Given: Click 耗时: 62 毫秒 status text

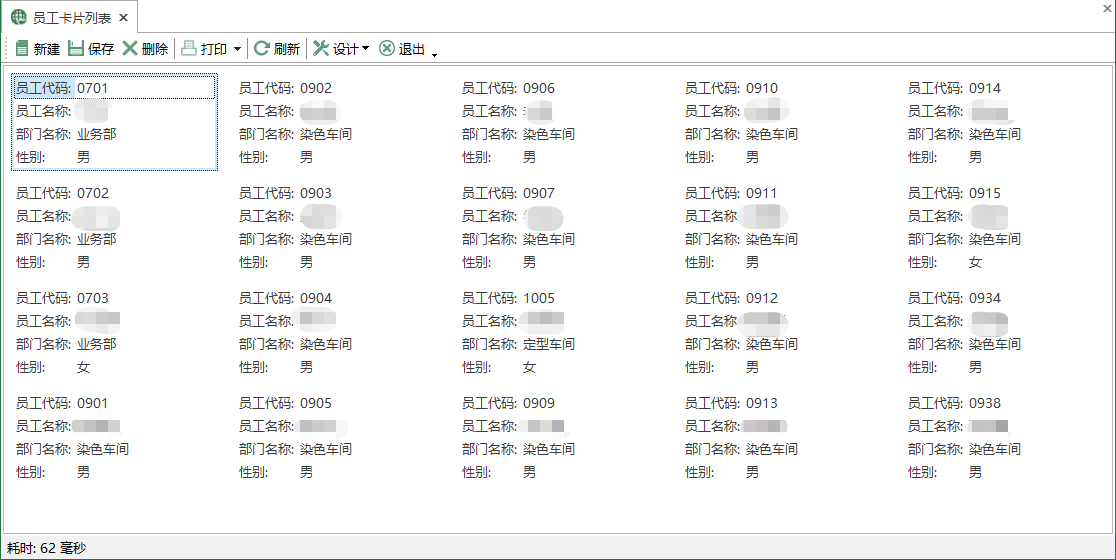Looking at the screenshot, I should (46, 548).
